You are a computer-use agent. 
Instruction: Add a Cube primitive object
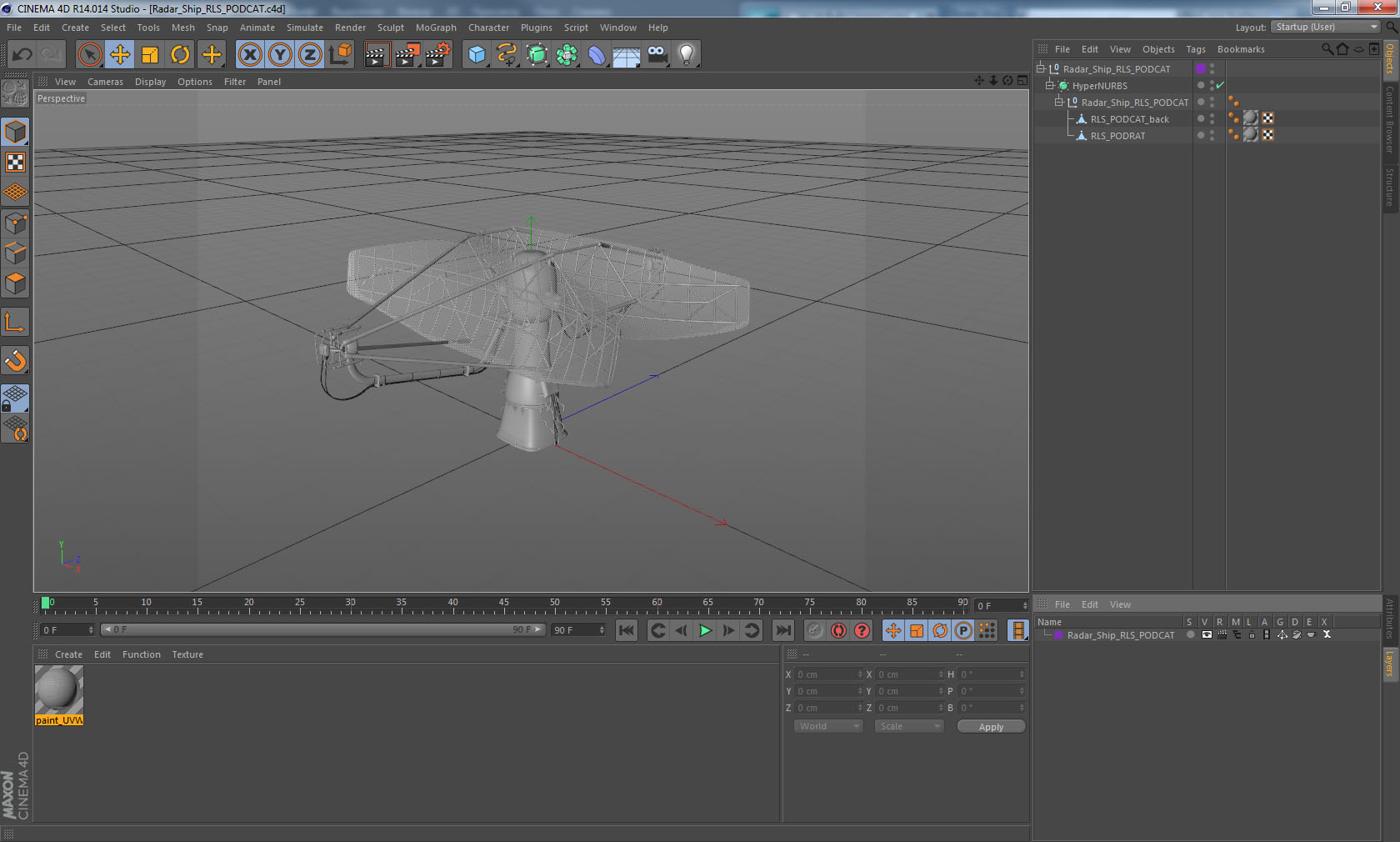[477, 55]
